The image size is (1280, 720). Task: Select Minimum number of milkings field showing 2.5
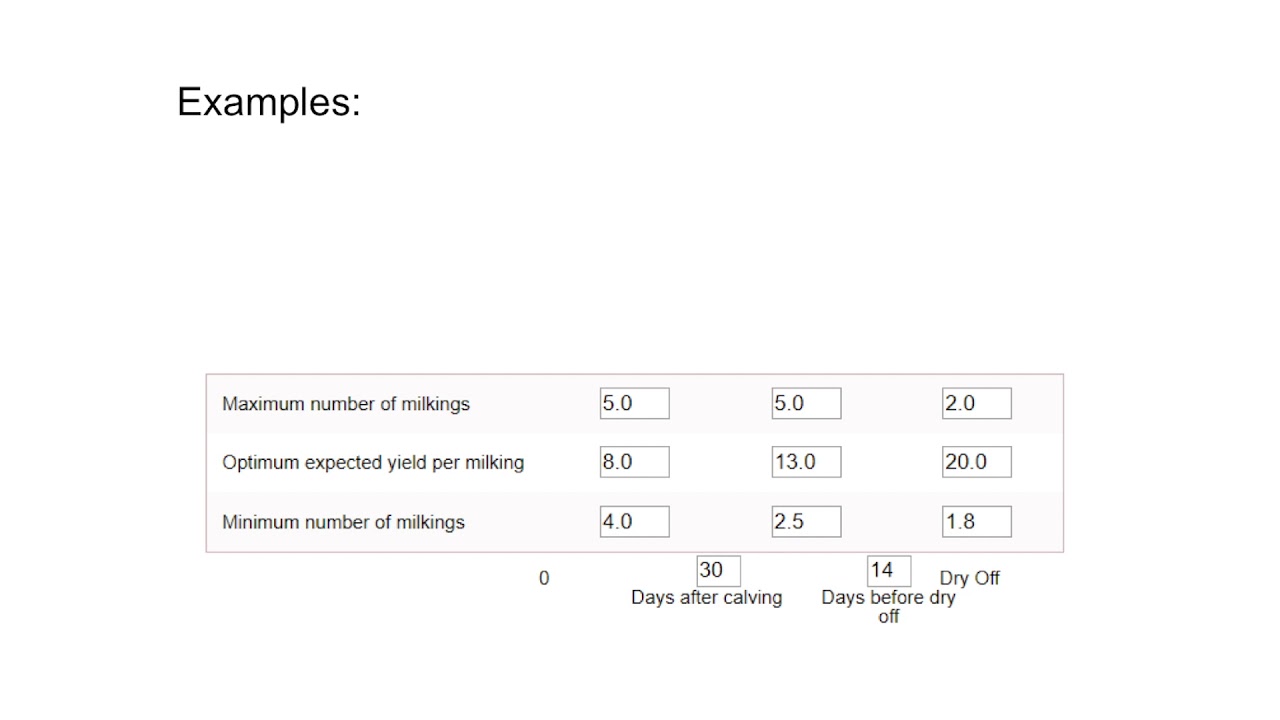point(806,521)
